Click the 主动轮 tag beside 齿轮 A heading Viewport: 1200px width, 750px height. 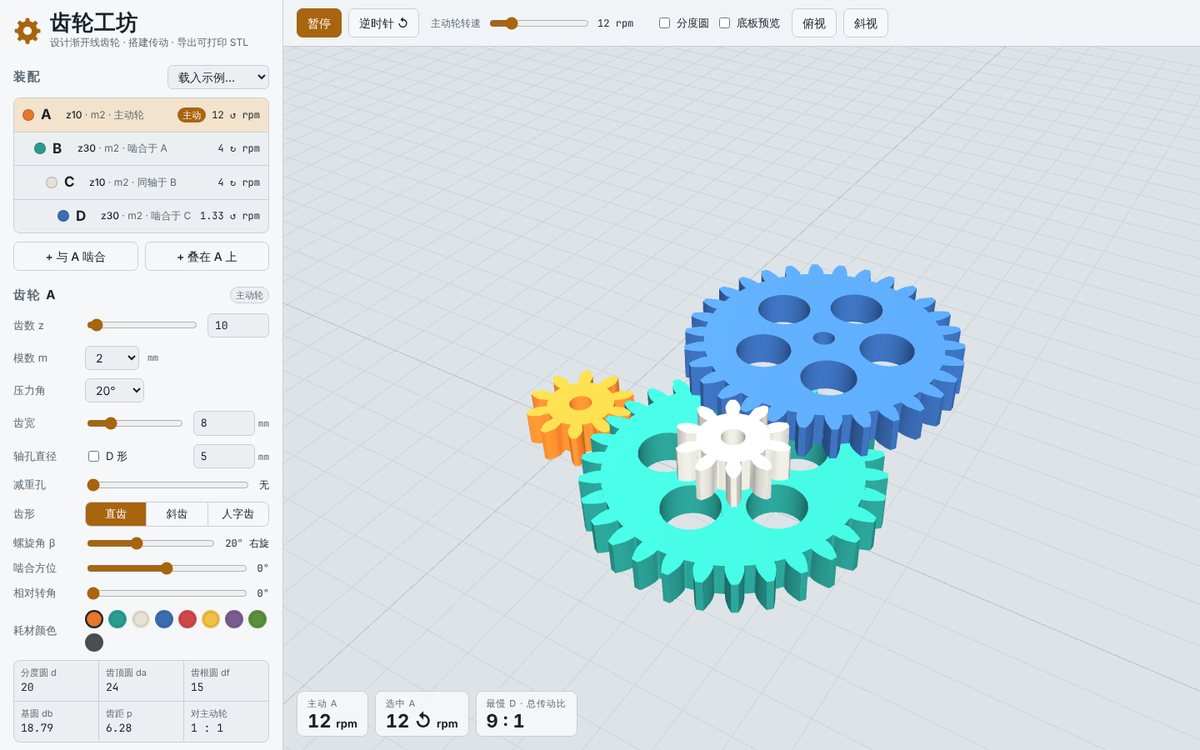pos(249,295)
